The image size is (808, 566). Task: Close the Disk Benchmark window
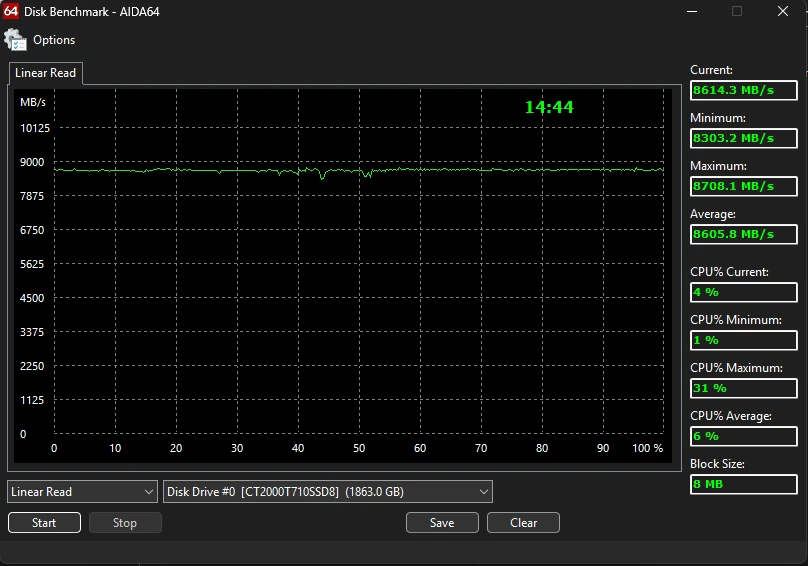click(783, 12)
